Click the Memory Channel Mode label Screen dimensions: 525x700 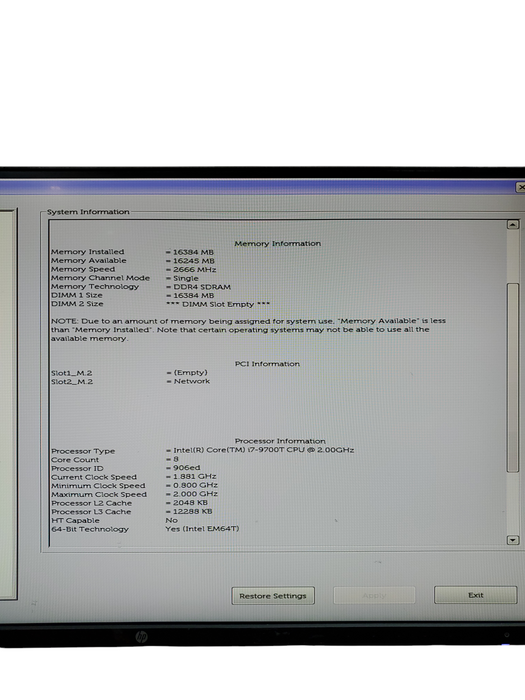click(x=100, y=278)
